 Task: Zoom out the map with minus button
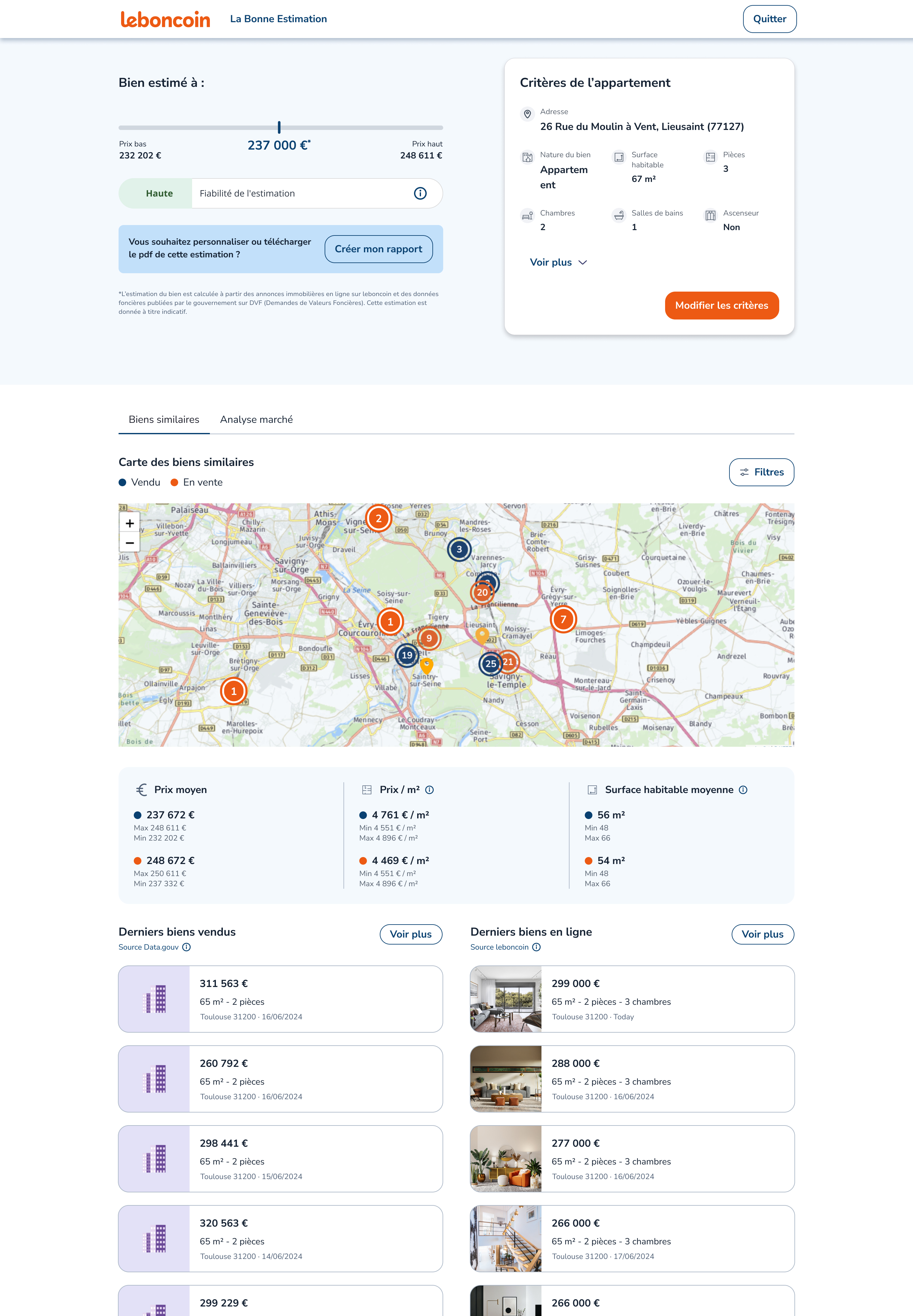pos(130,543)
